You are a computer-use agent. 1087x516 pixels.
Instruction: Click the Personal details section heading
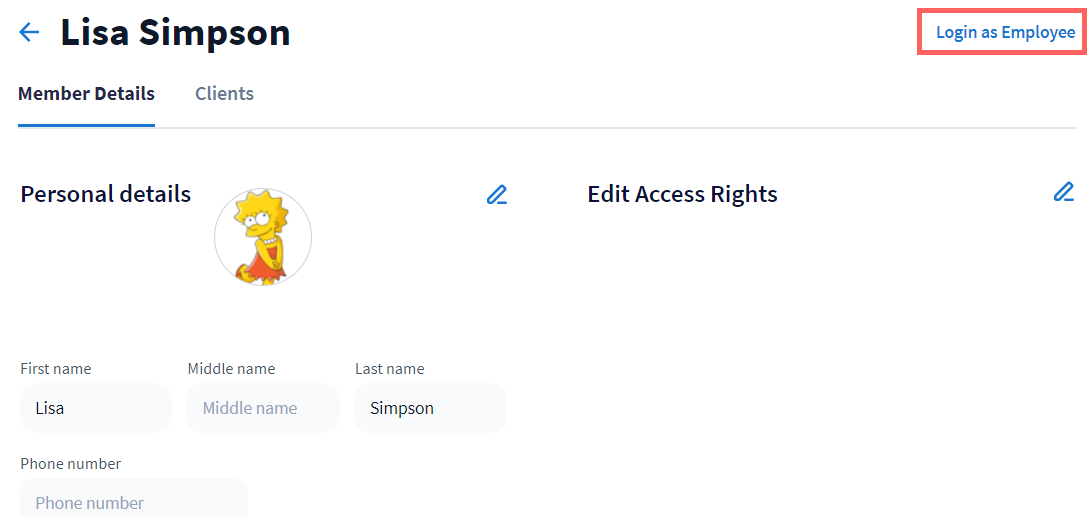[106, 194]
